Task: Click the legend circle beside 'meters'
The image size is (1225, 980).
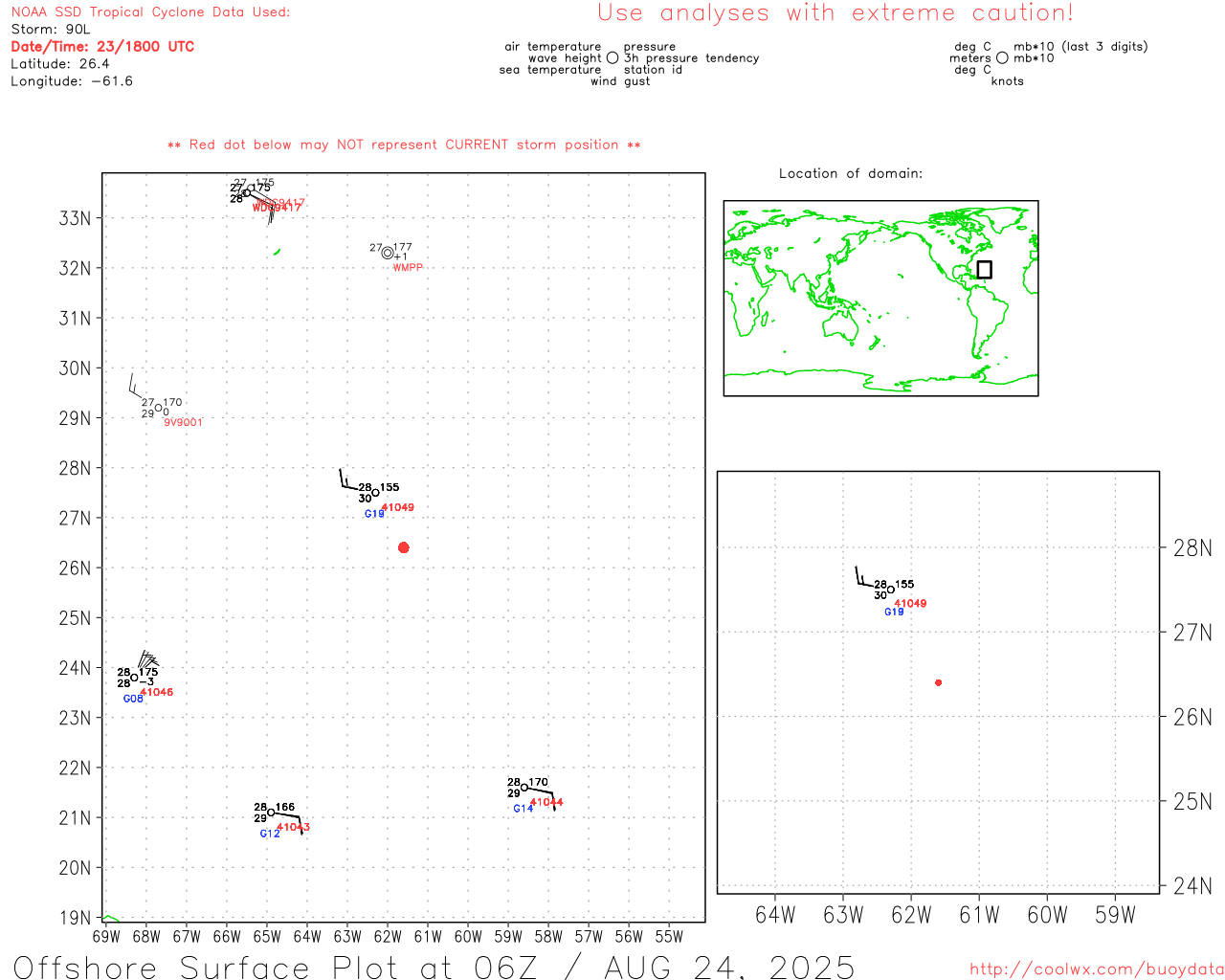Action: pyautogui.click(x=1002, y=58)
